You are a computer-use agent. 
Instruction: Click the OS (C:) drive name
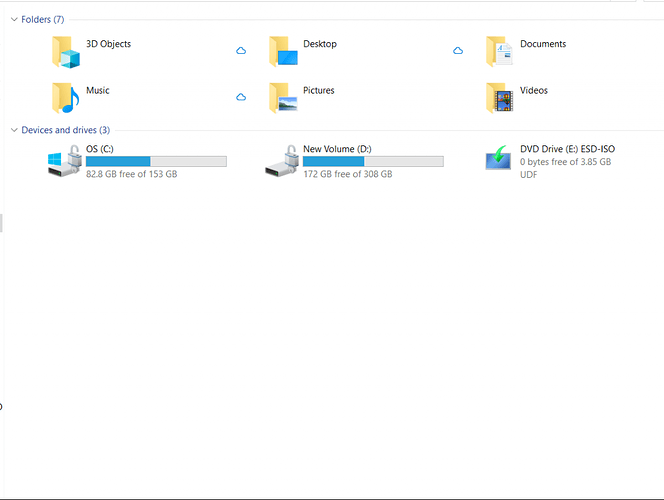(x=100, y=149)
